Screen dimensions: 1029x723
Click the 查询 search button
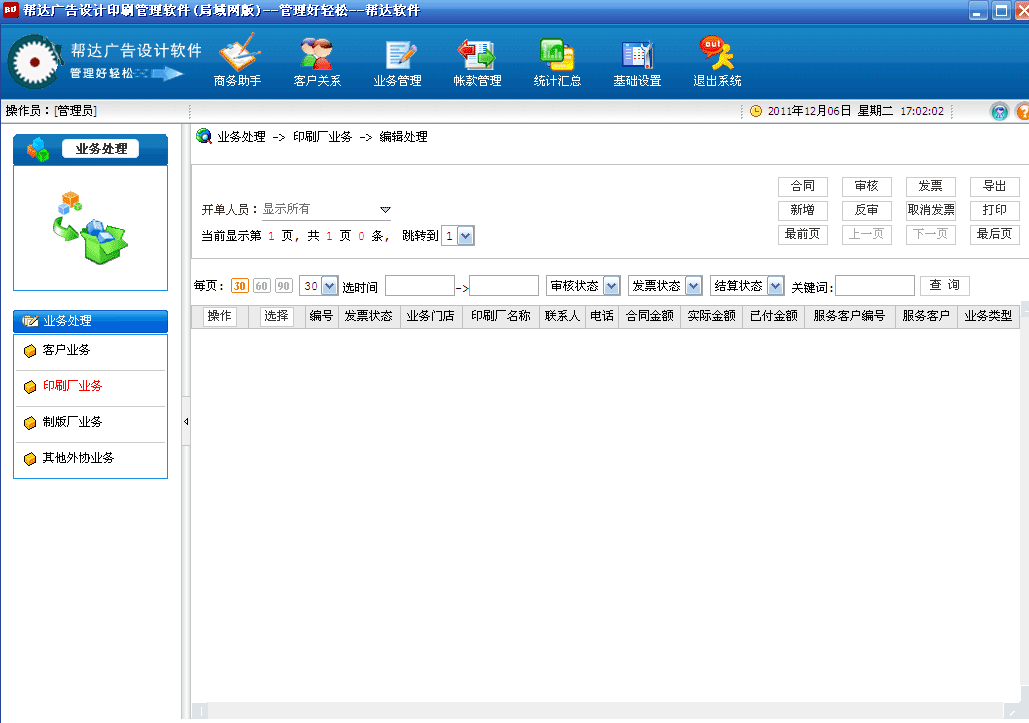[945, 285]
